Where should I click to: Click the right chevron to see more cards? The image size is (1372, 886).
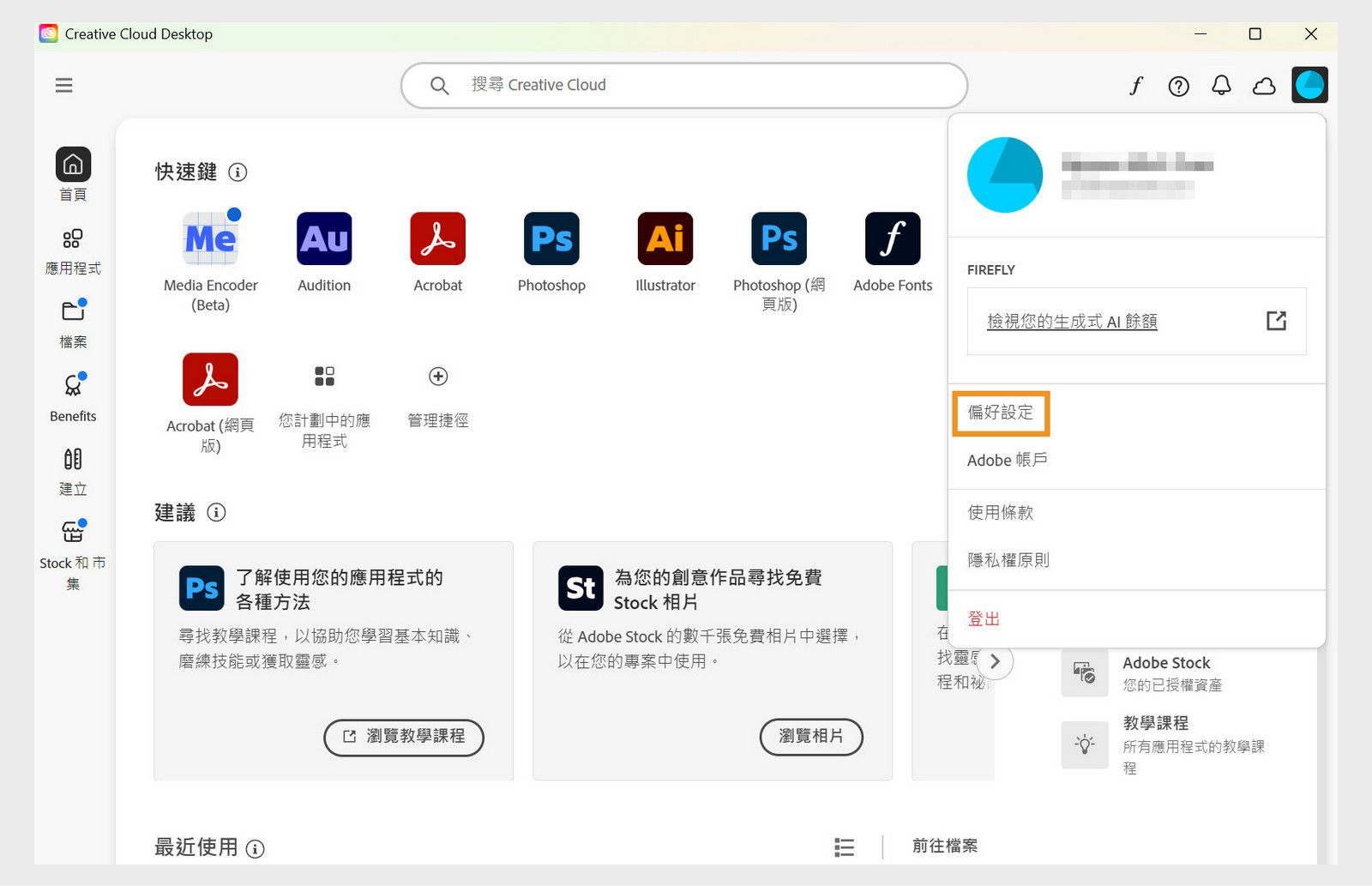(x=995, y=660)
